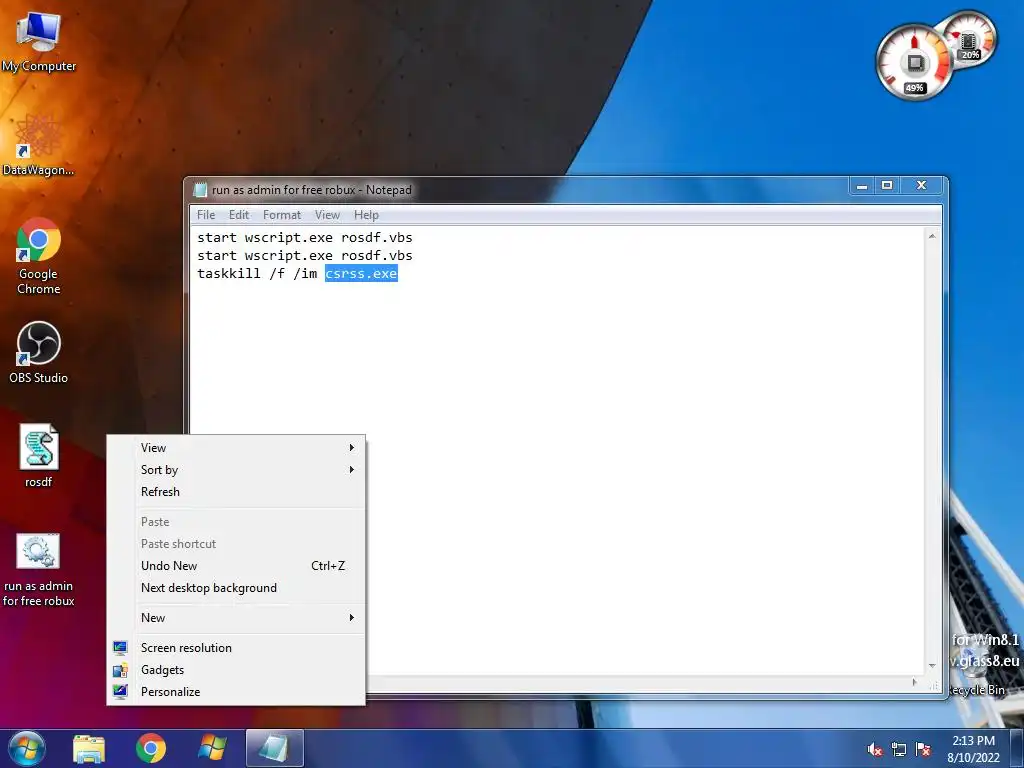This screenshot has width=1024, height=768.
Task: Open Screen resolution settings
Action: 236,648
